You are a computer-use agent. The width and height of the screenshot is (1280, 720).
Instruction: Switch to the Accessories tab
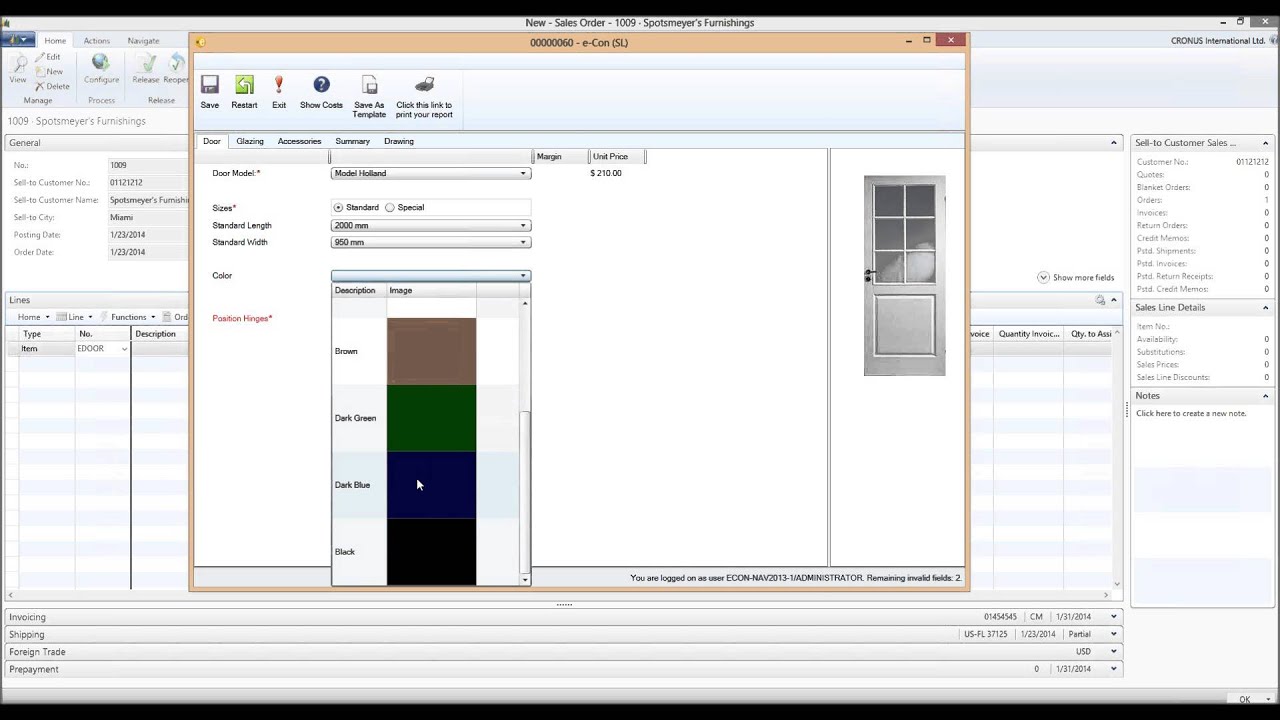pyautogui.click(x=299, y=141)
